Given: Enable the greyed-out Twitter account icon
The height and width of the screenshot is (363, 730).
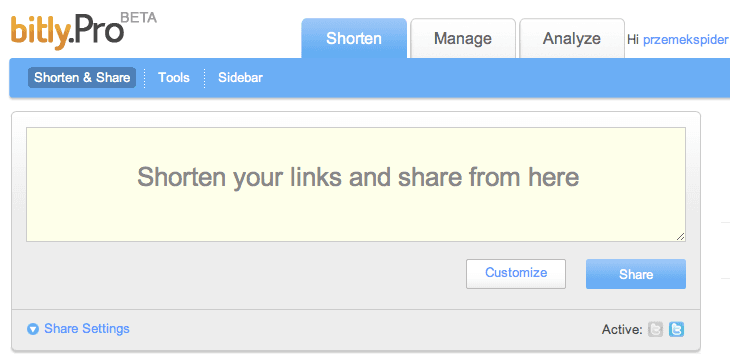Looking at the screenshot, I should (x=655, y=329).
